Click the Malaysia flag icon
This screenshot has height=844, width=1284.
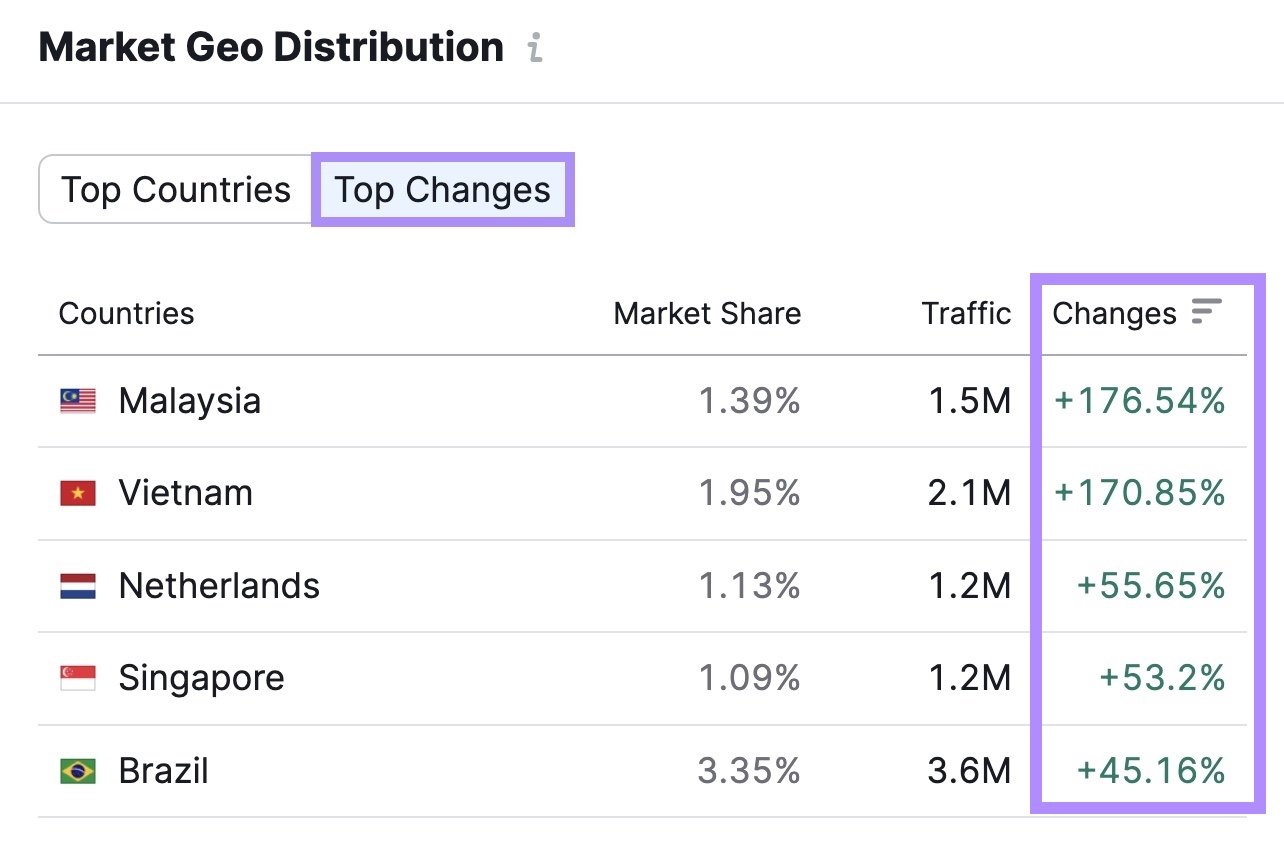[80, 401]
